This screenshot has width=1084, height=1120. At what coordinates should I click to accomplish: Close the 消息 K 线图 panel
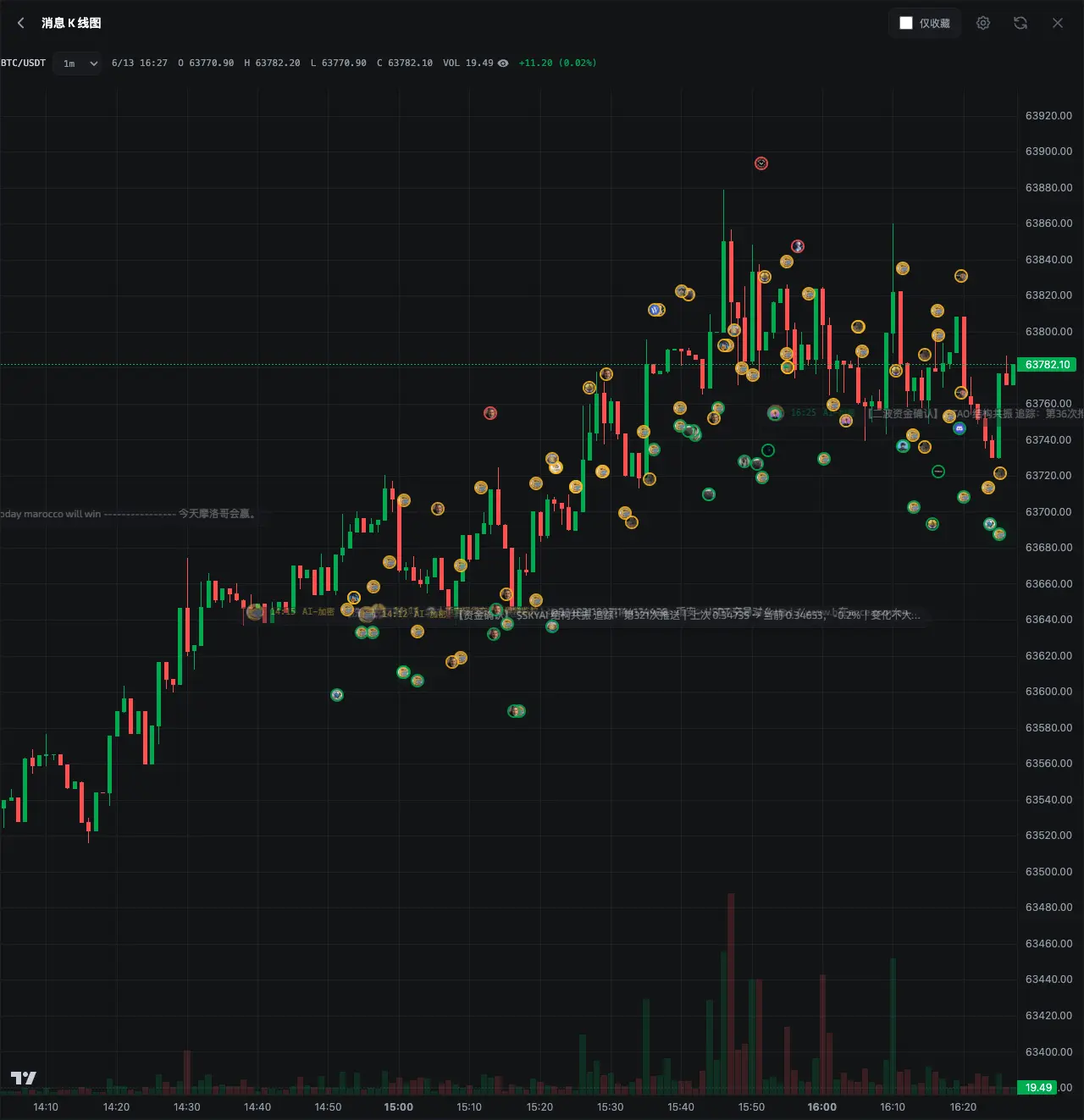click(x=1058, y=23)
